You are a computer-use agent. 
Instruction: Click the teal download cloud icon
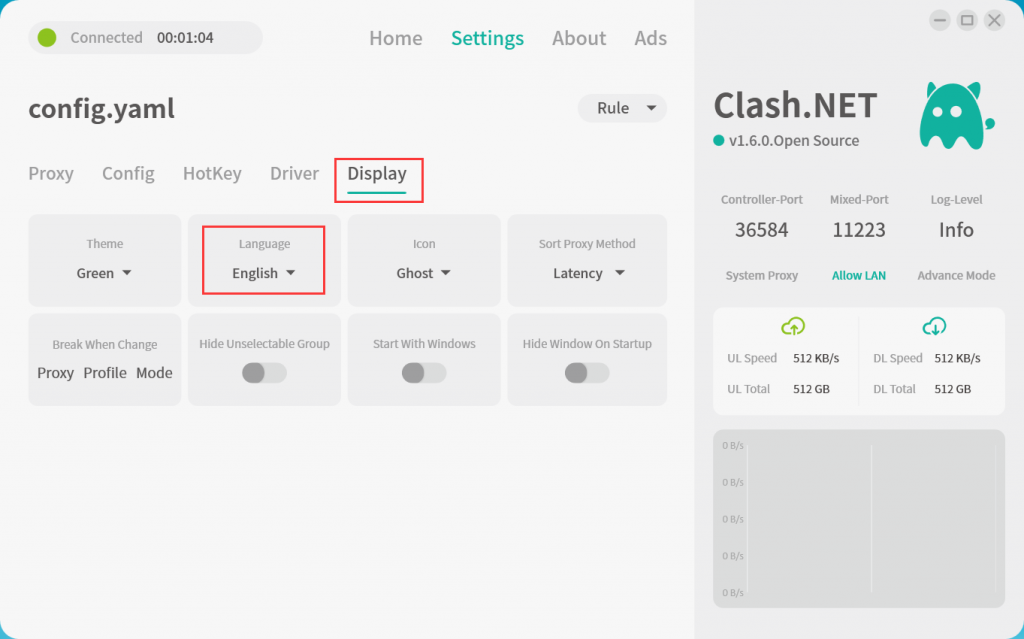click(933, 326)
